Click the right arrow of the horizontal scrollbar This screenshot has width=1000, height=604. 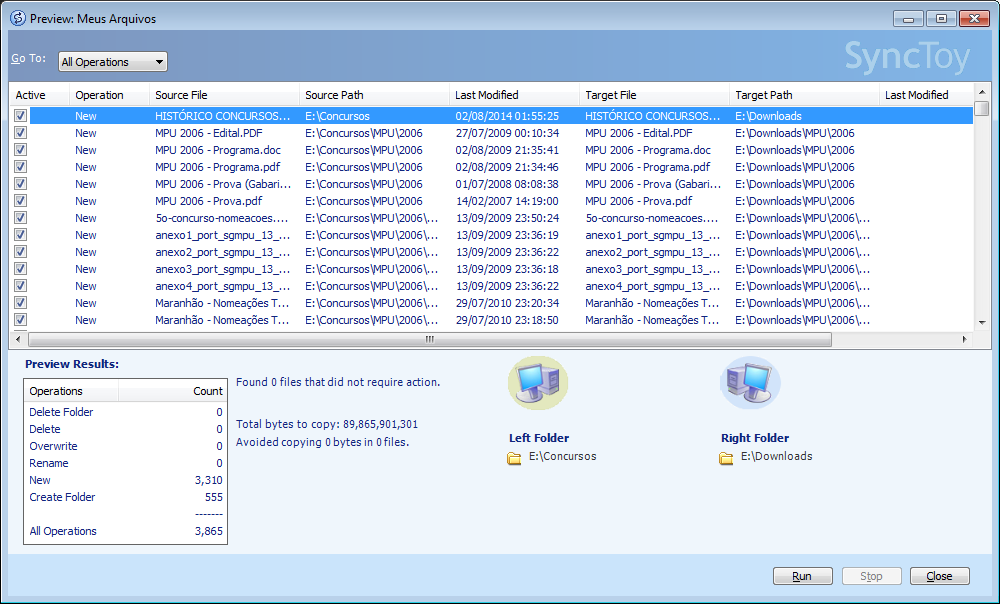[965, 339]
